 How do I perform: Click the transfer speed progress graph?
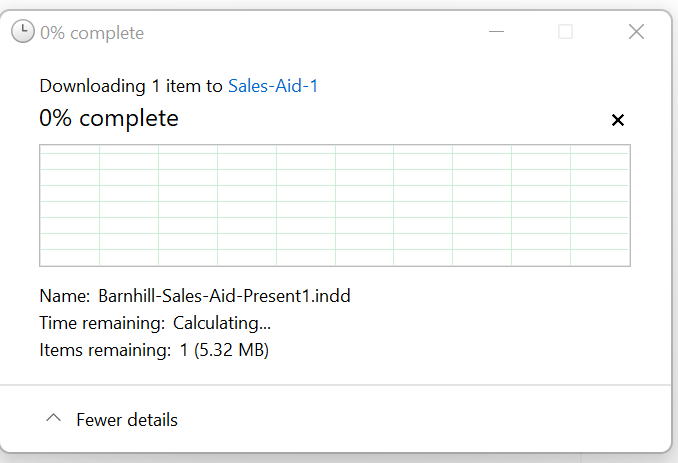point(335,205)
